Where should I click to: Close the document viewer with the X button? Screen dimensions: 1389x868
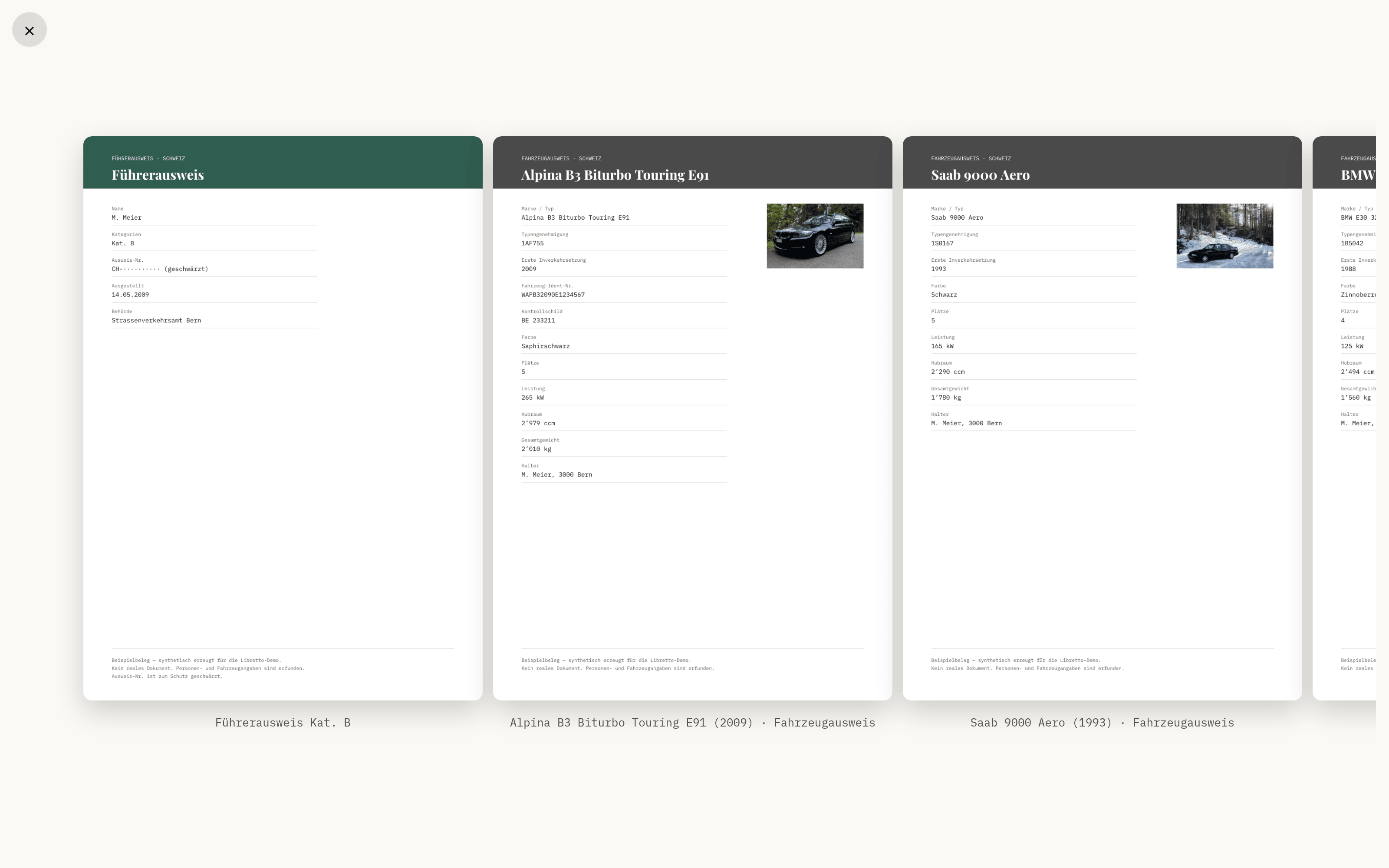[29, 30]
